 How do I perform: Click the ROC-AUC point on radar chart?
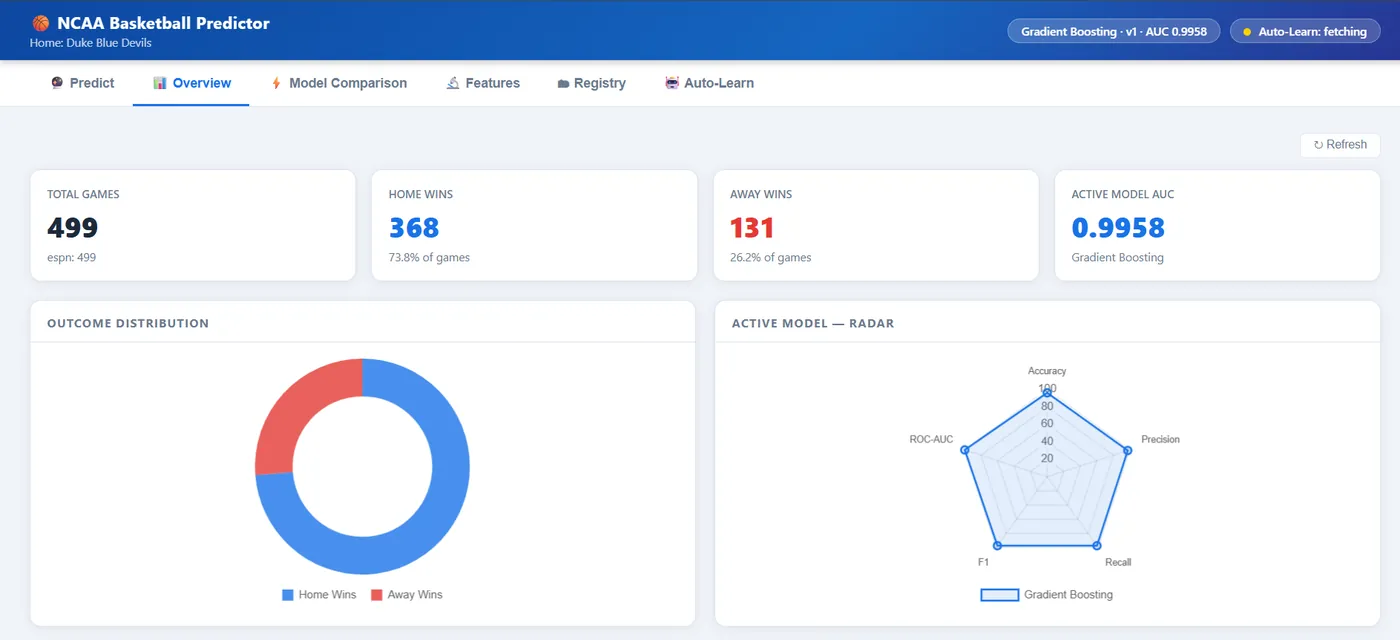point(965,451)
